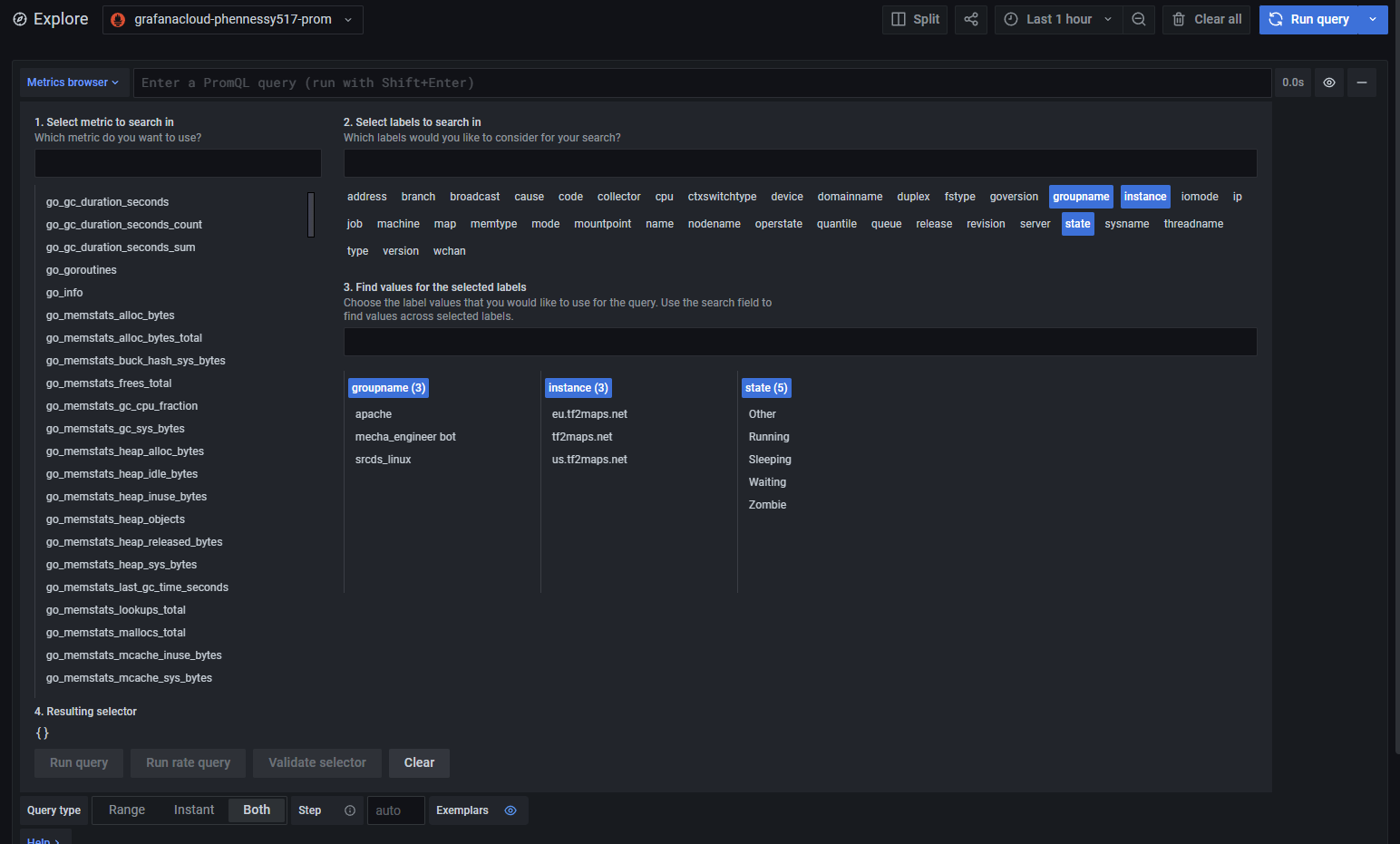Click the Explore compass icon
The width and height of the screenshot is (1400, 844).
(19, 19)
